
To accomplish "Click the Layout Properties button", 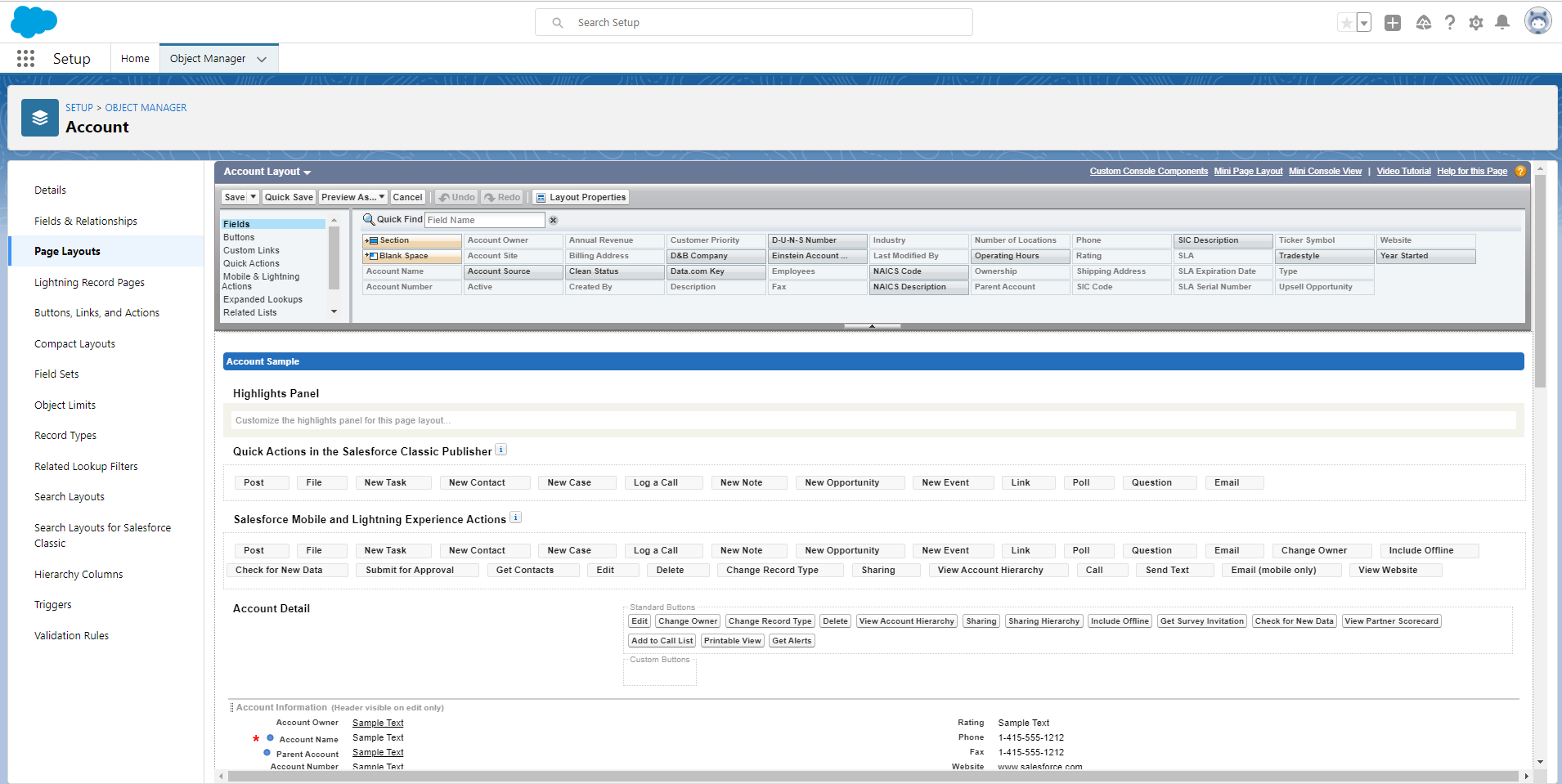I will coord(581,197).
